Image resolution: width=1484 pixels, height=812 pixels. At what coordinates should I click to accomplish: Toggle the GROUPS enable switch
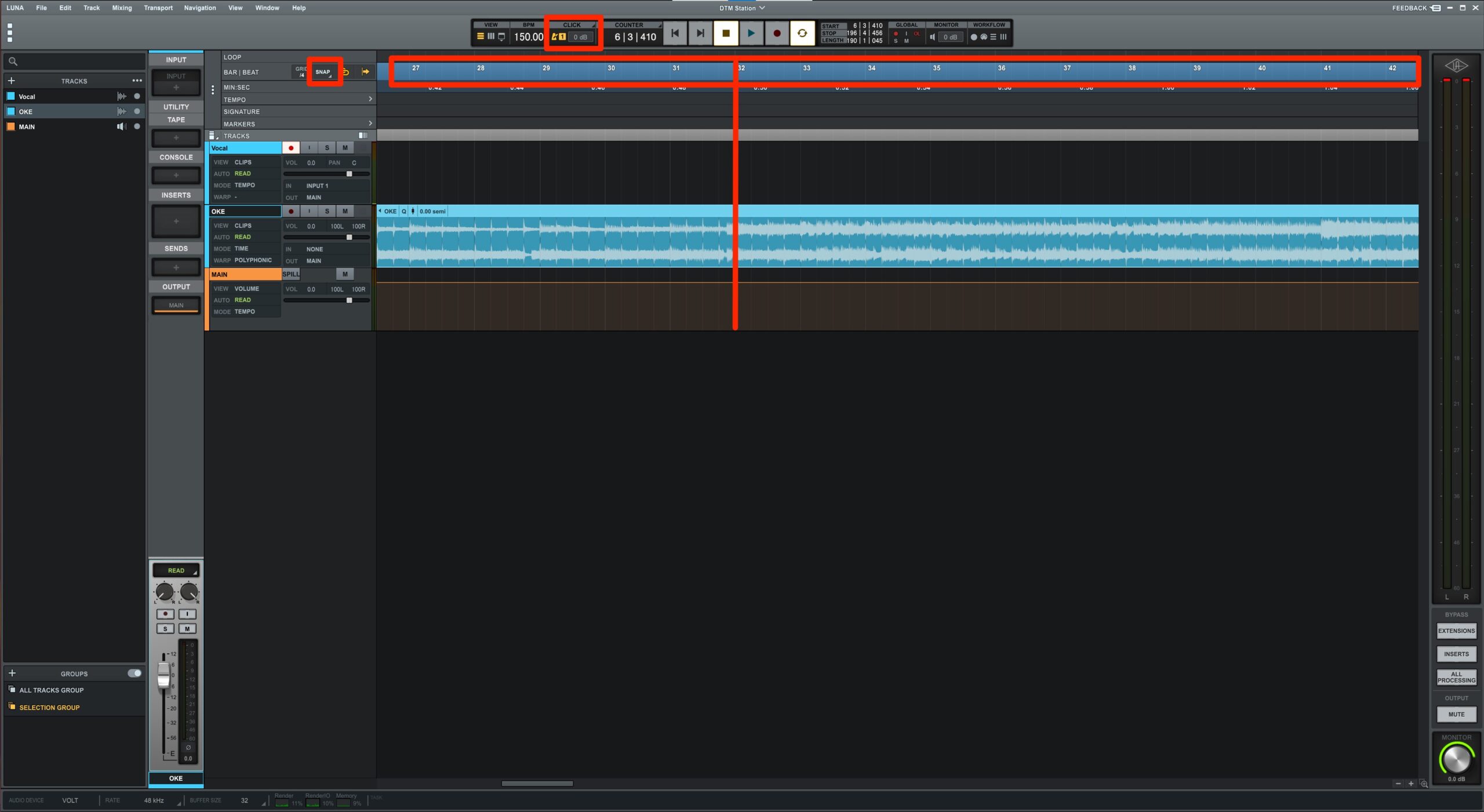click(x=134, y=673)
